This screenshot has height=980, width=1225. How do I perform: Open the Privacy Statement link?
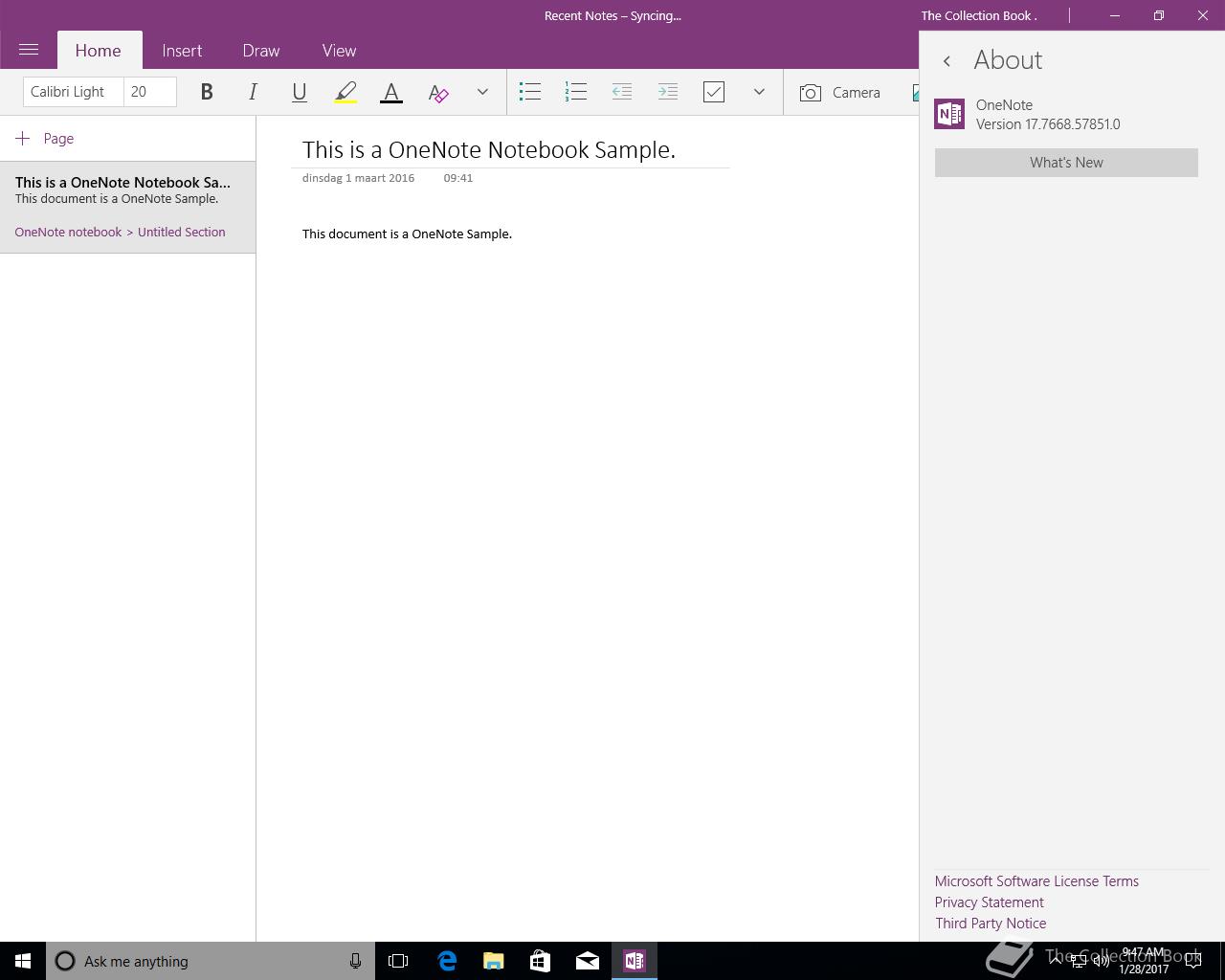pyautogui.click(x=989, y=902)
